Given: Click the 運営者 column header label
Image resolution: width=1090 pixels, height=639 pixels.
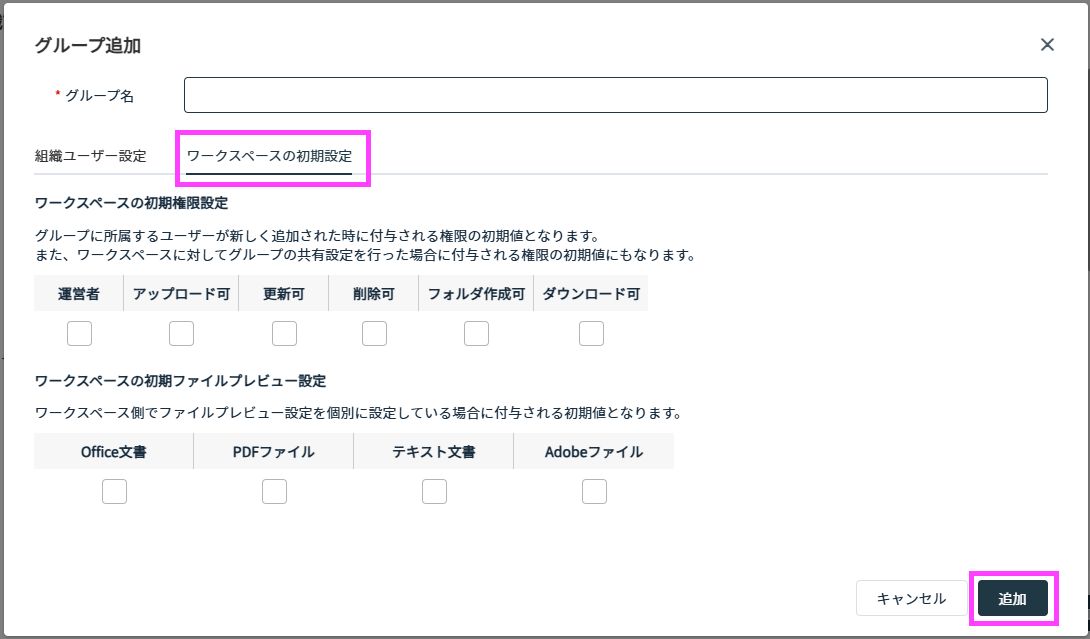Looking at the screenshot, I should tap(79, 294).
